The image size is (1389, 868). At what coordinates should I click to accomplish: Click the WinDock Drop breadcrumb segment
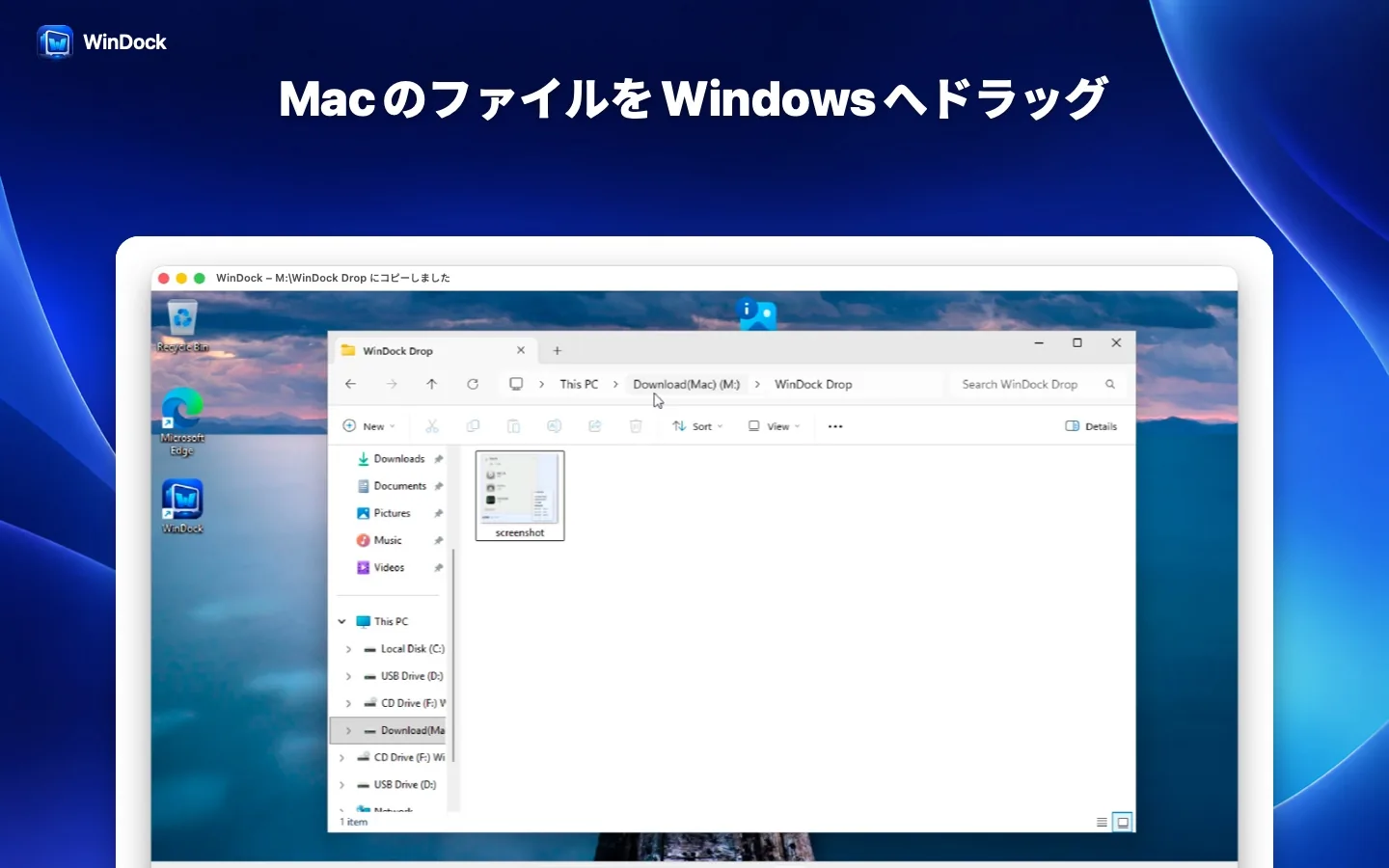[x=813, y=384]
